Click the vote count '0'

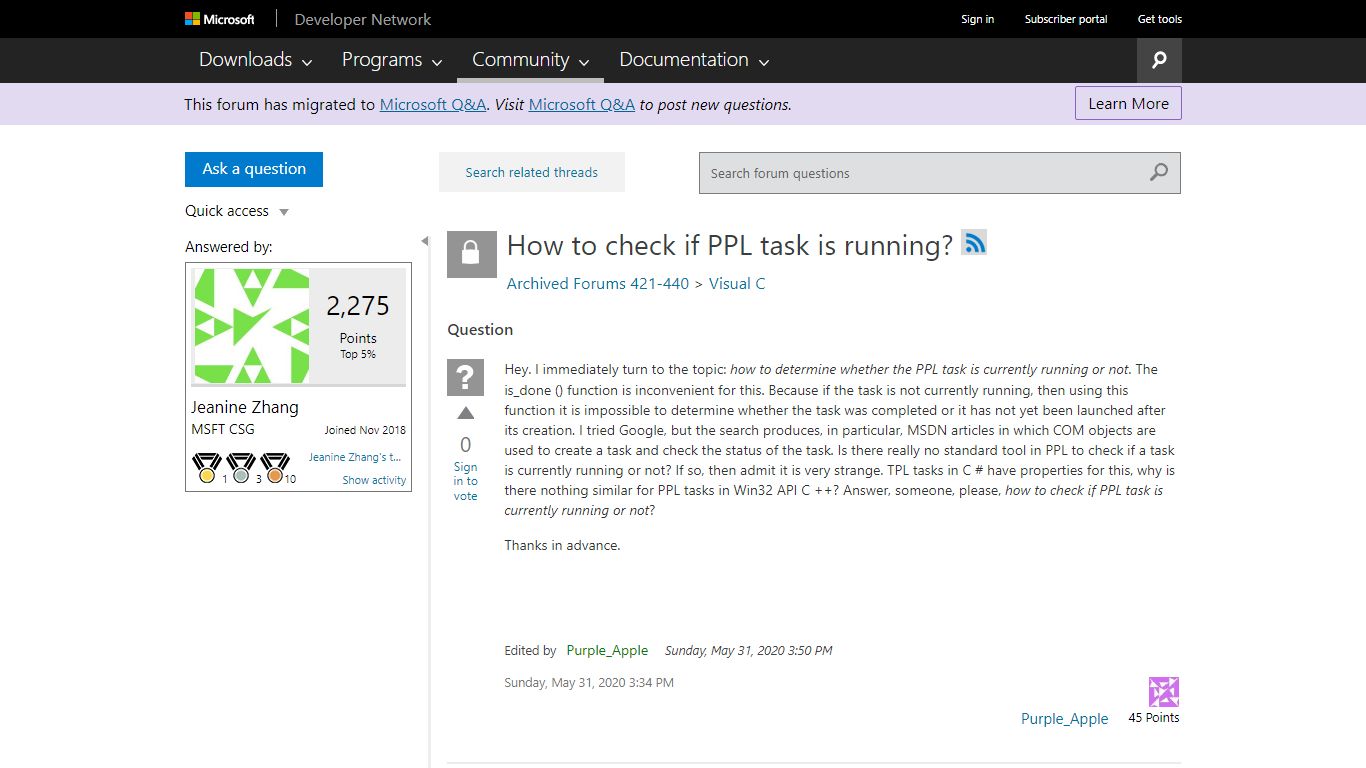click(465, 444)
